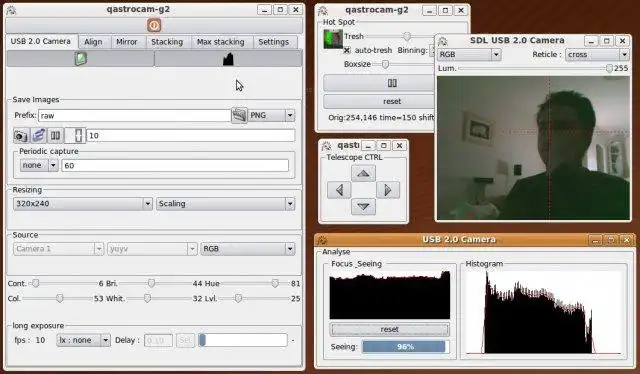Switch to the Stacking tab
Image resolution: width=640 pixels, height=374 pixels.
point(167,42)
